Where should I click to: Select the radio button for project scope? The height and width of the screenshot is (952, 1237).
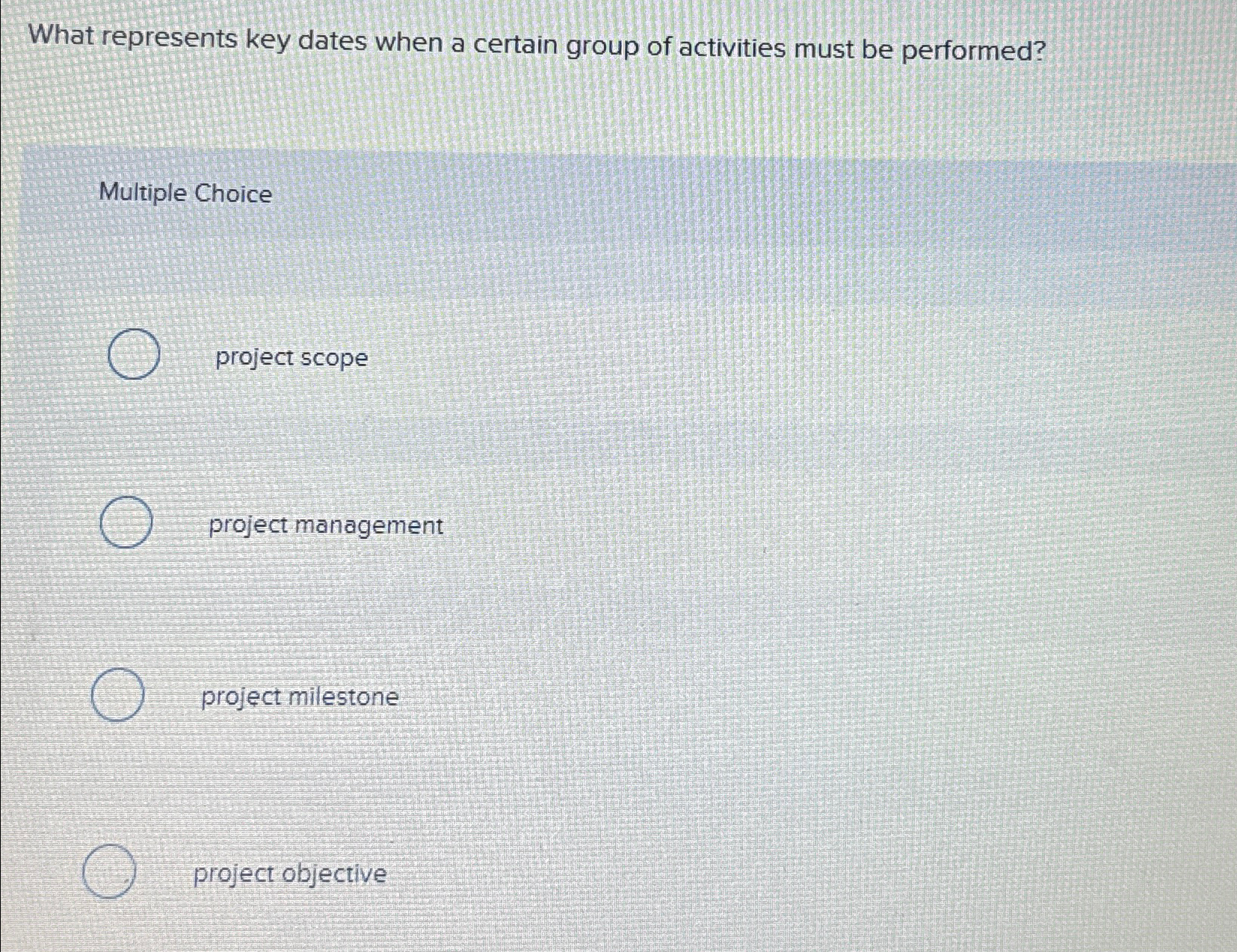click(x=133, y=356)
